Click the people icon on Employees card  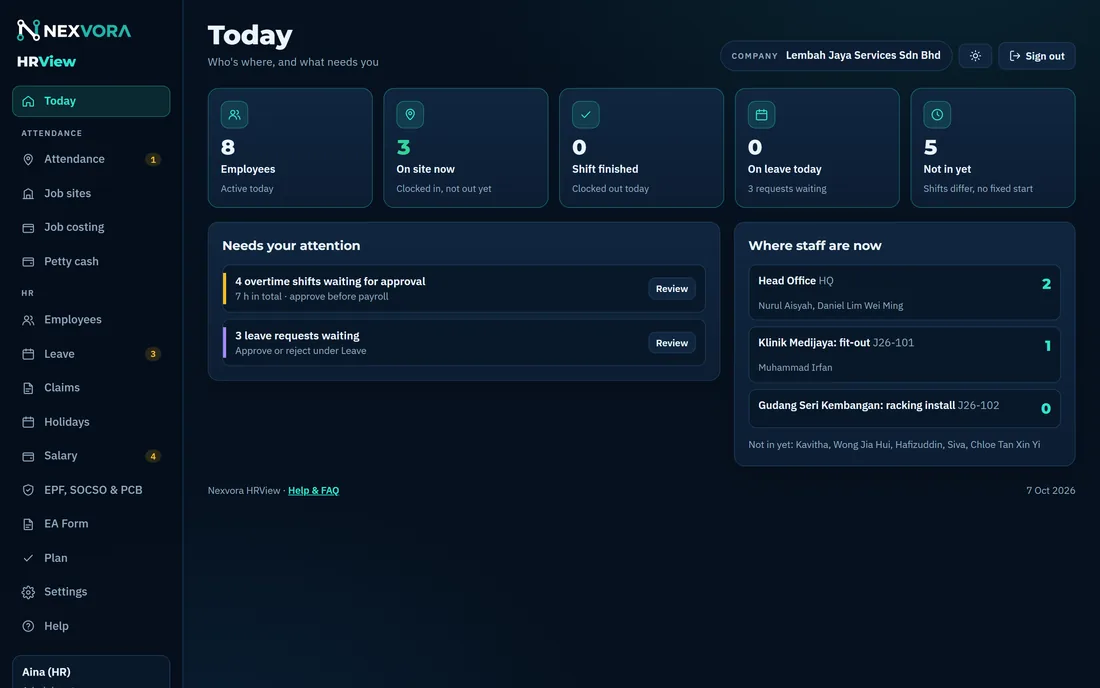pyautogui.click(x=234, y=114)
